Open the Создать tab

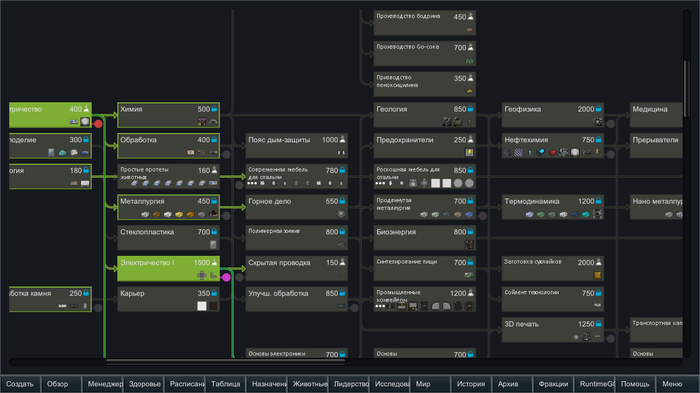click(x=20, y=384)
